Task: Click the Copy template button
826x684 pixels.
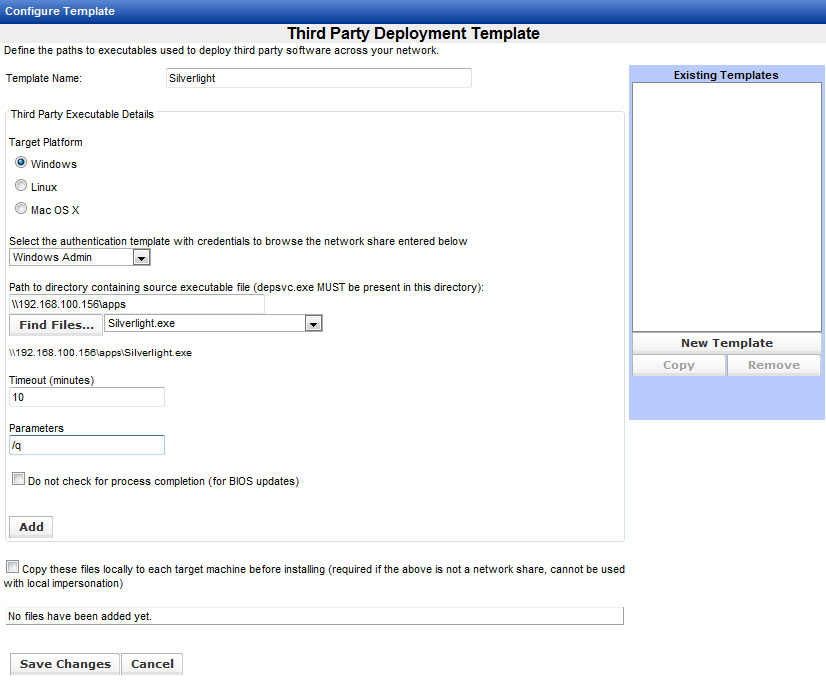Action: pos(678,365)
